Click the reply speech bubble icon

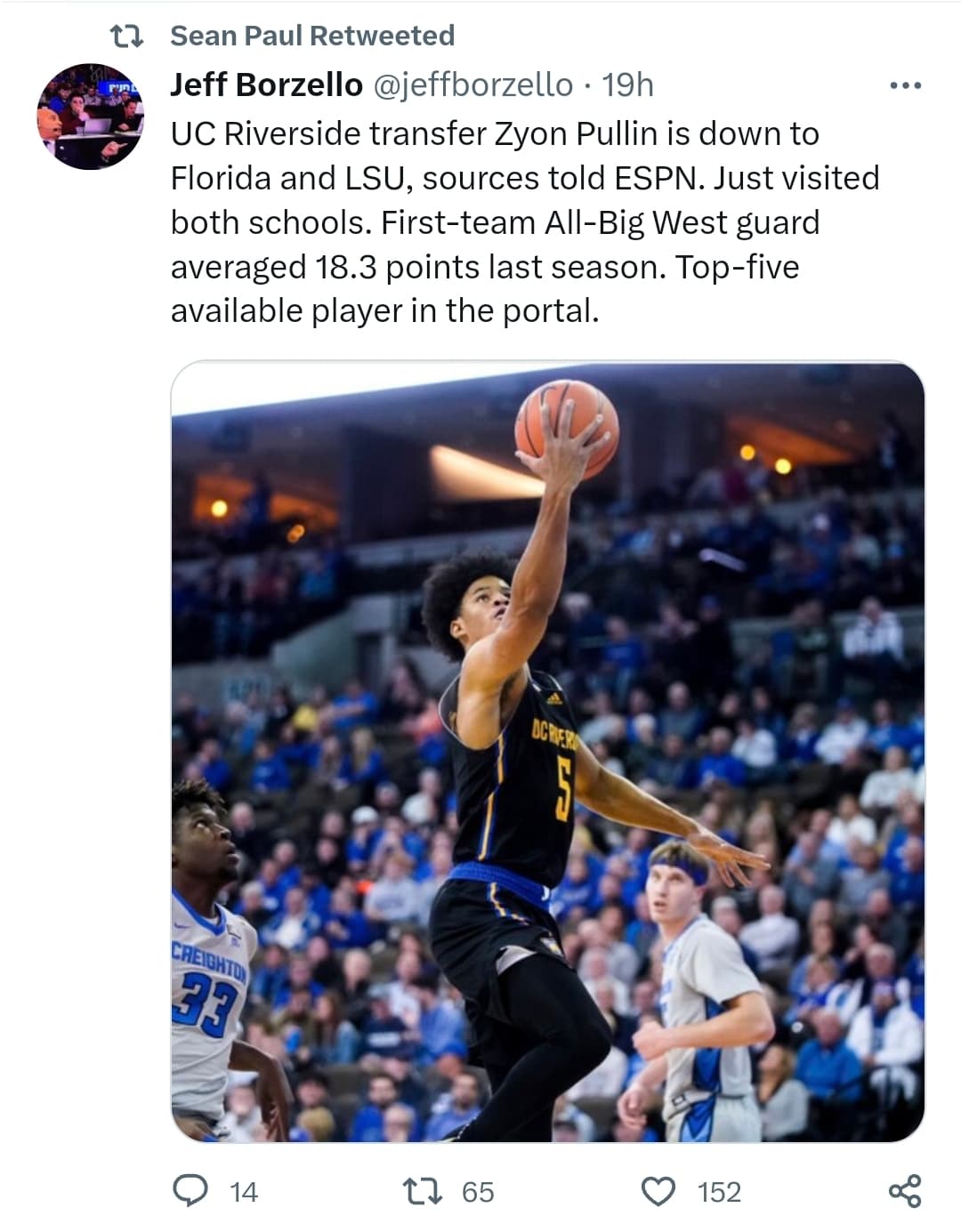coord(190,1190)
